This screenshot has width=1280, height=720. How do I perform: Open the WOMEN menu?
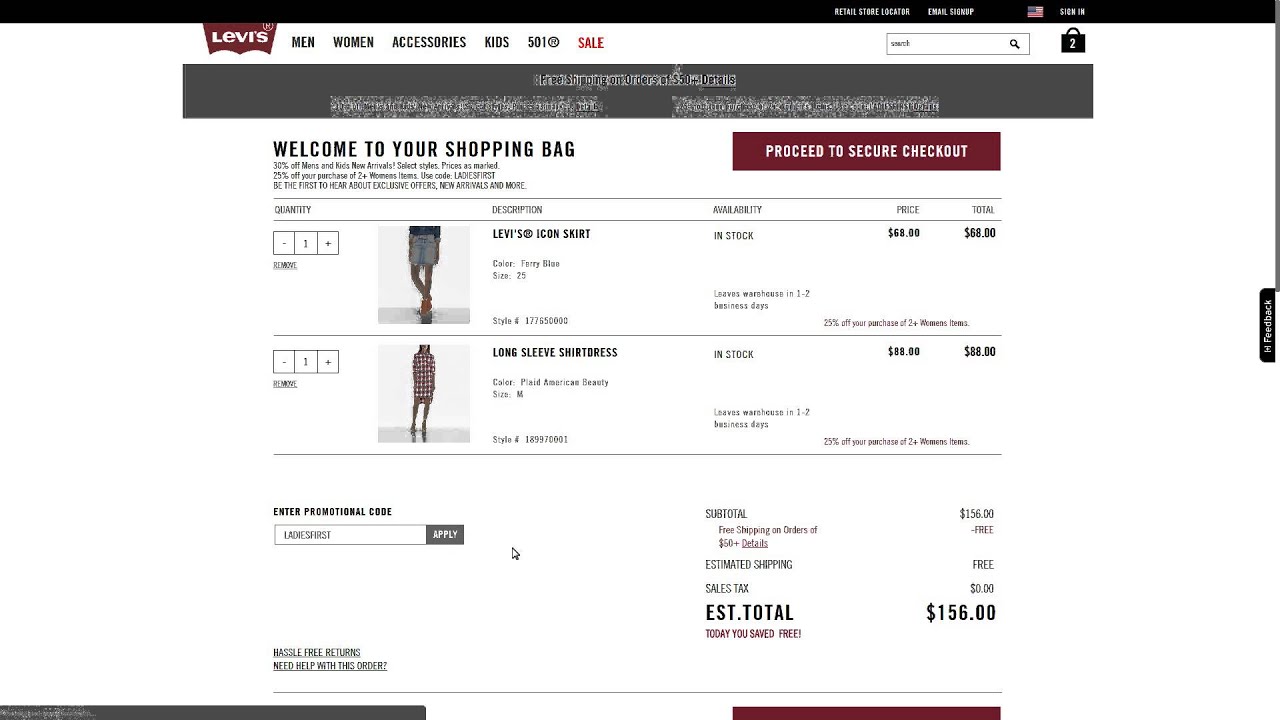(353, 42)
